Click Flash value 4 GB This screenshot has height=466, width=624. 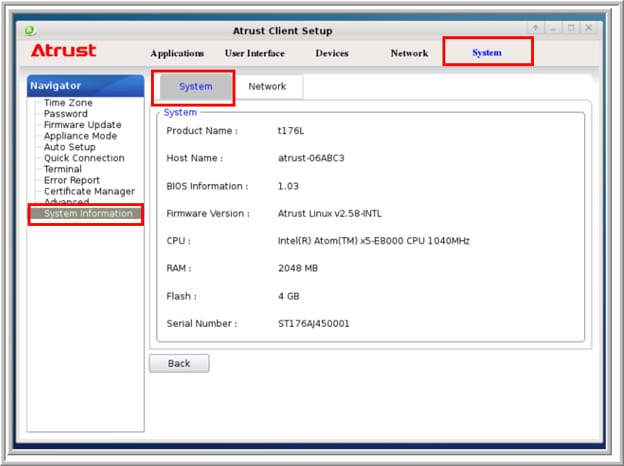click(x=289, y=296)
